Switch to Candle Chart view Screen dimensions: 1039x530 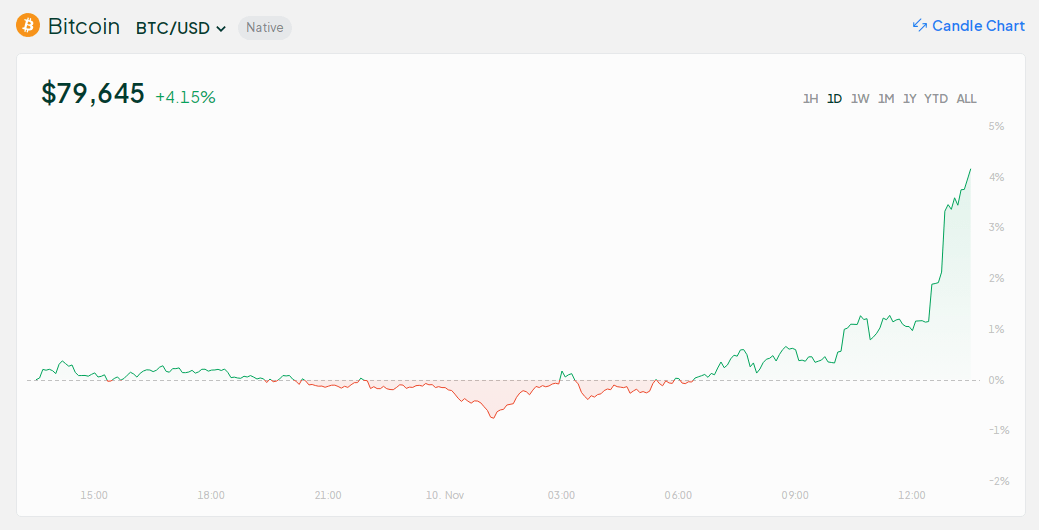point(977,26)
